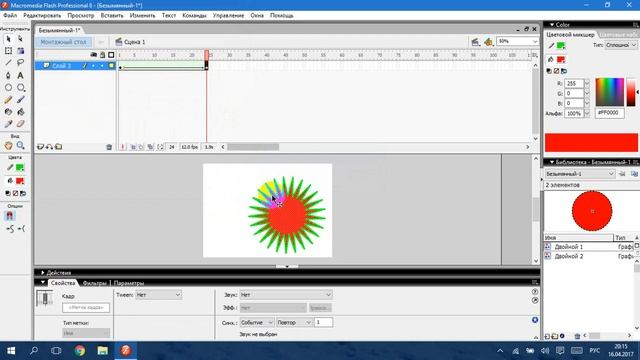Toggle visibility dot of layer Слой 3
The width and height of the screenshot is (640, 360).
[x=94, y=66]
